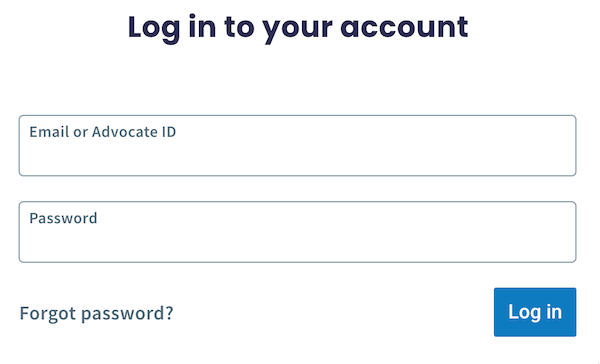This screenshot has height=364, width=600.
Task: Click empty area inside the Password field
Action: click(297, 243)
